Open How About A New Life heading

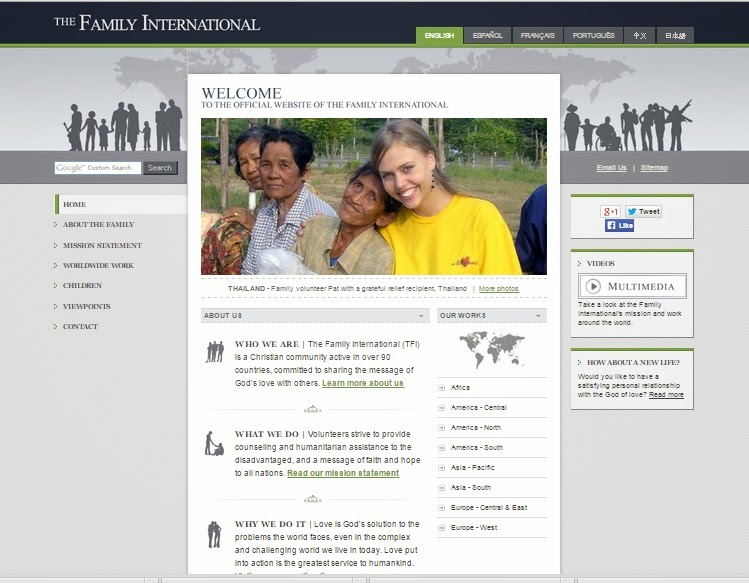click(633, 363)
